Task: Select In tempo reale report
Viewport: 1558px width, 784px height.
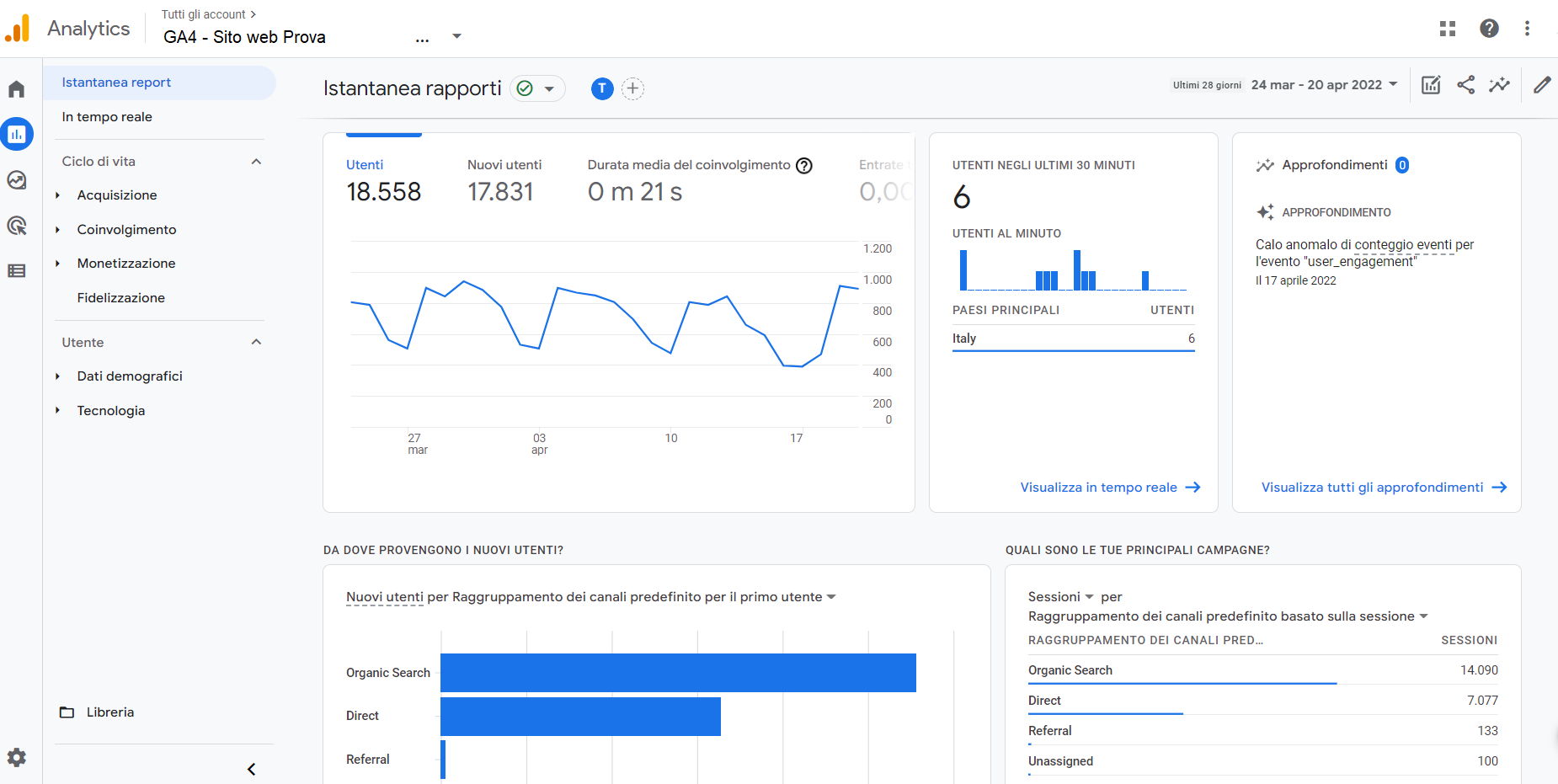Action: click(107, 117)
